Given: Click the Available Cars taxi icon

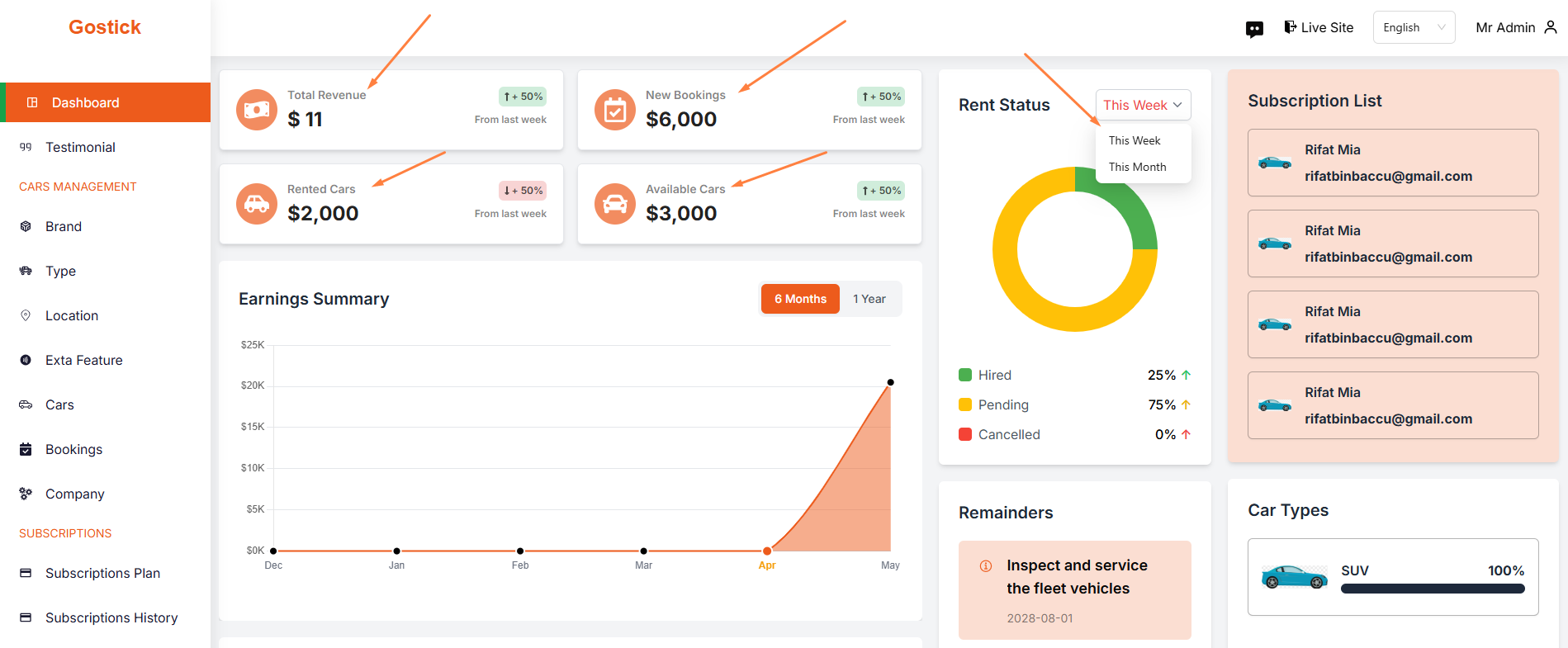Looking at the screenshot, I should coord(615,204).
